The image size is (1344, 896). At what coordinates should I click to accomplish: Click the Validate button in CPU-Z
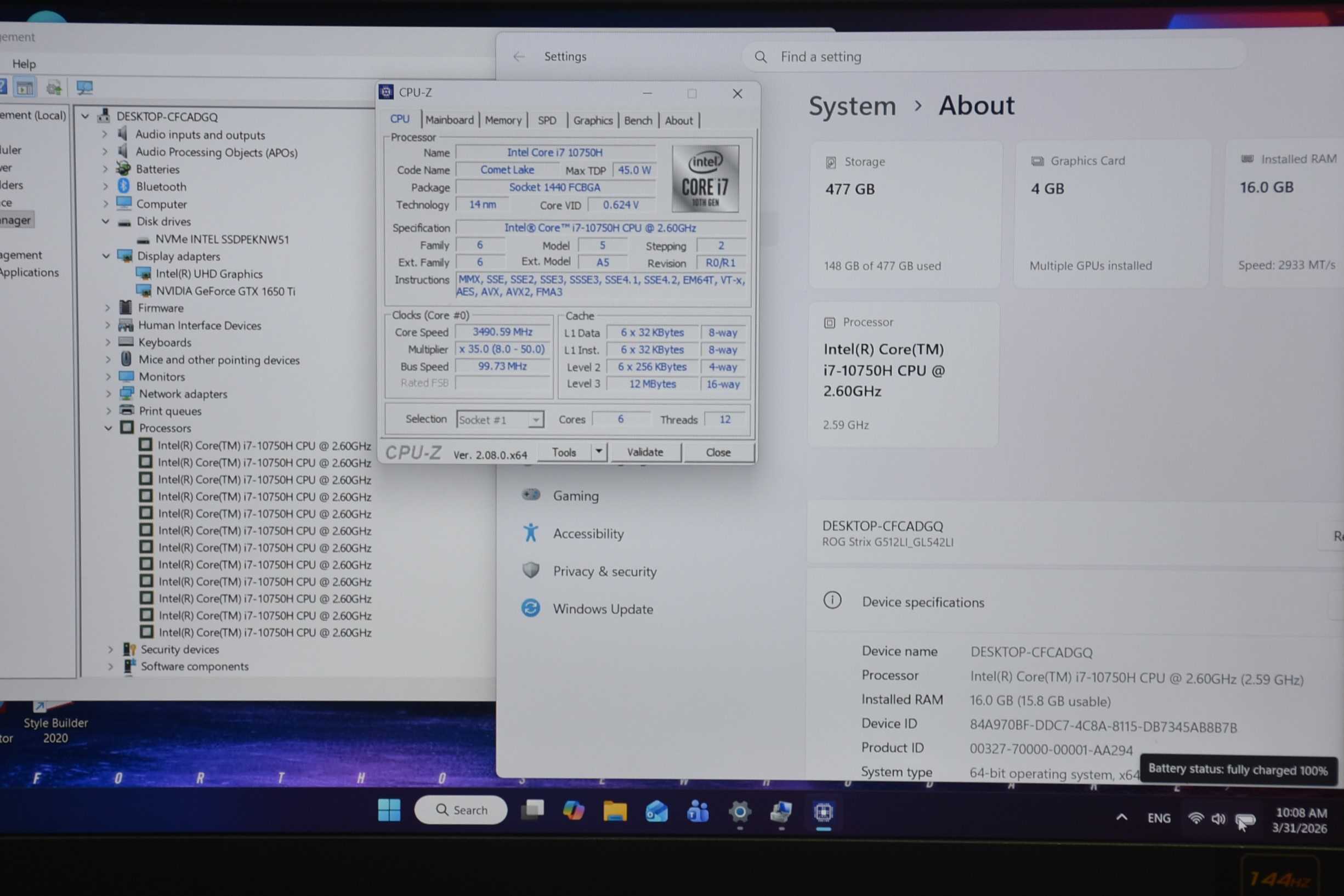(645, 452)
